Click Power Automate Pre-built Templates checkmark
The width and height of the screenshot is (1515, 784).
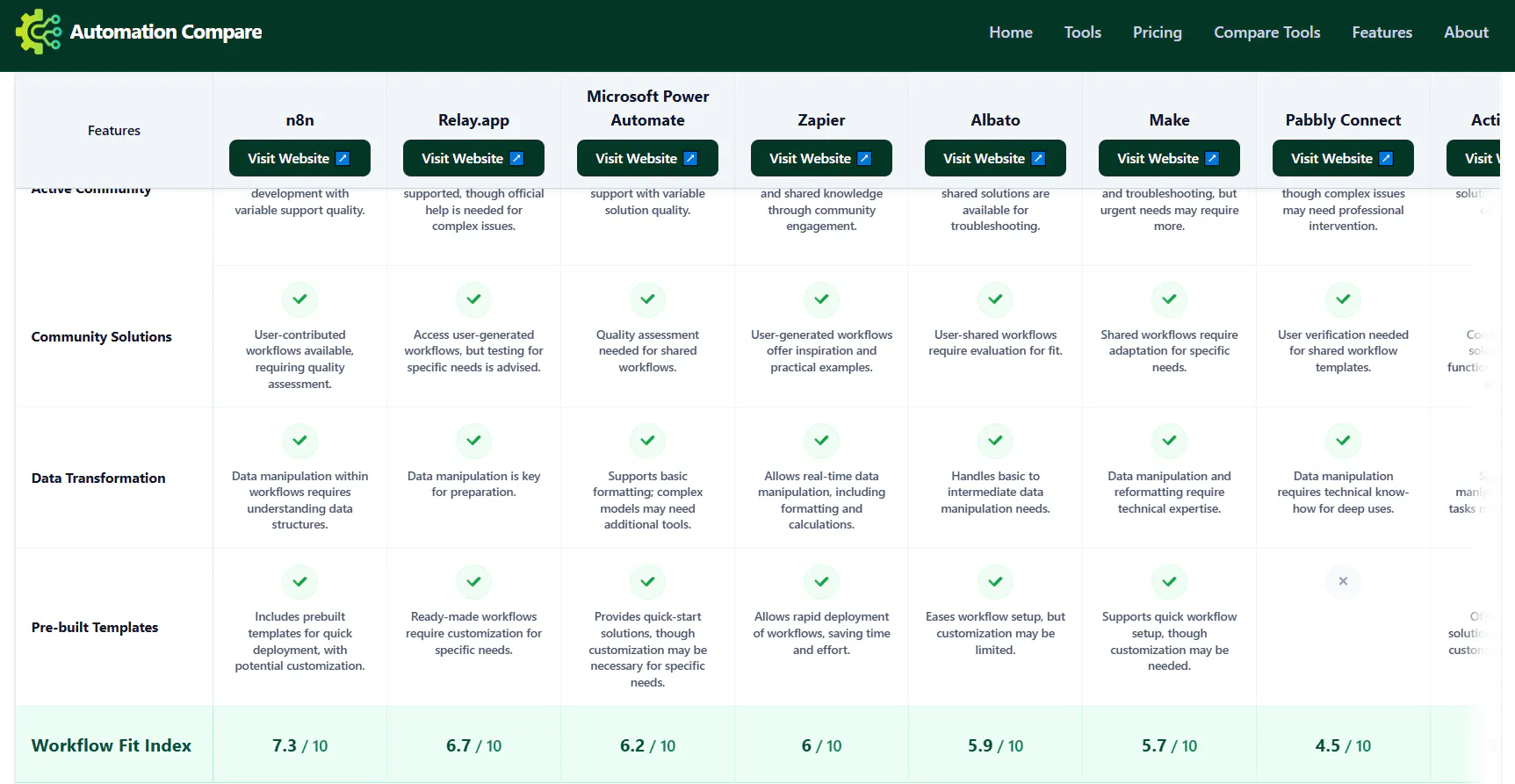tap(647, 581)
